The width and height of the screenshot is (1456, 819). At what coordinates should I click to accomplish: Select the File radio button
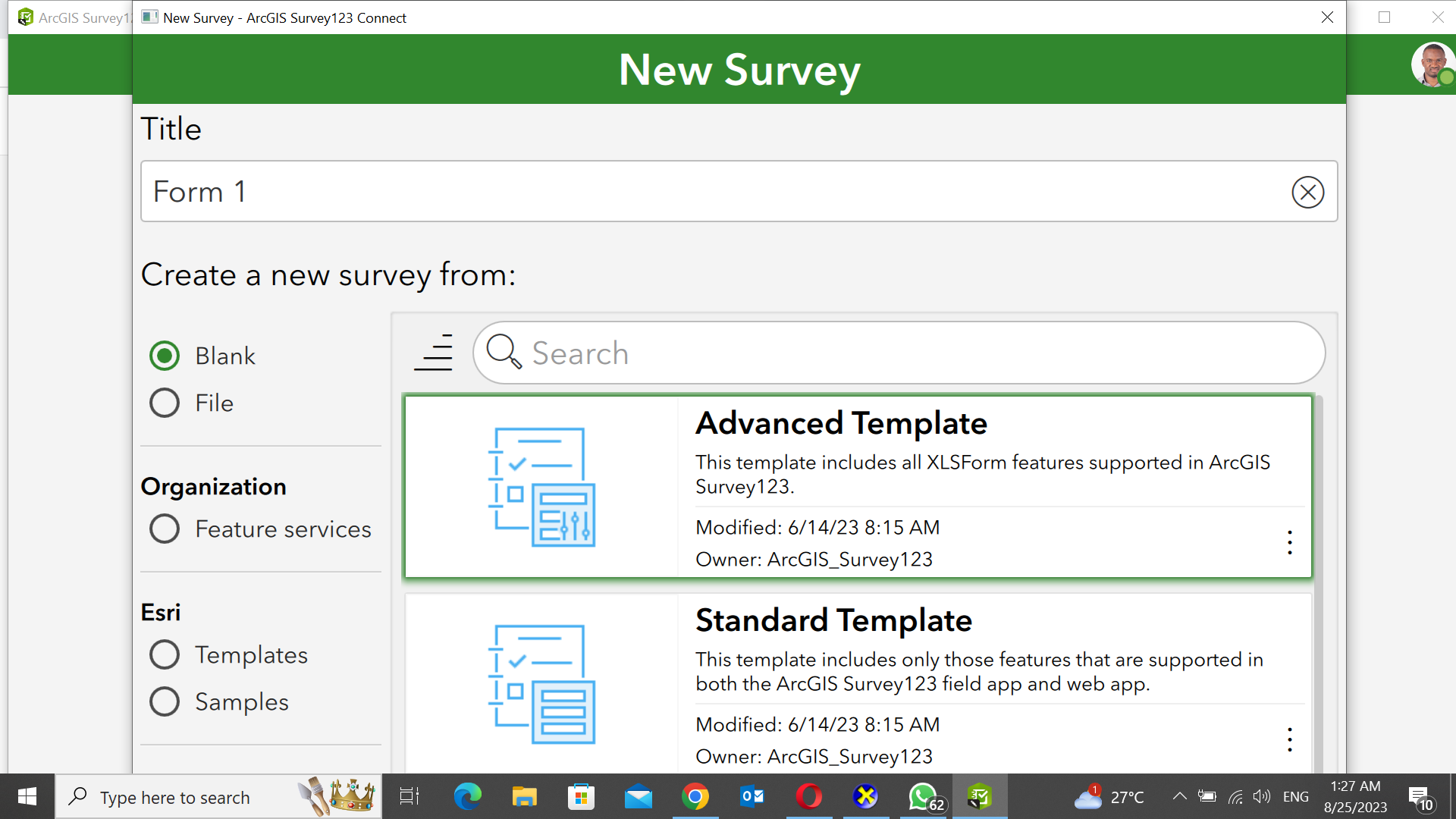164,403
